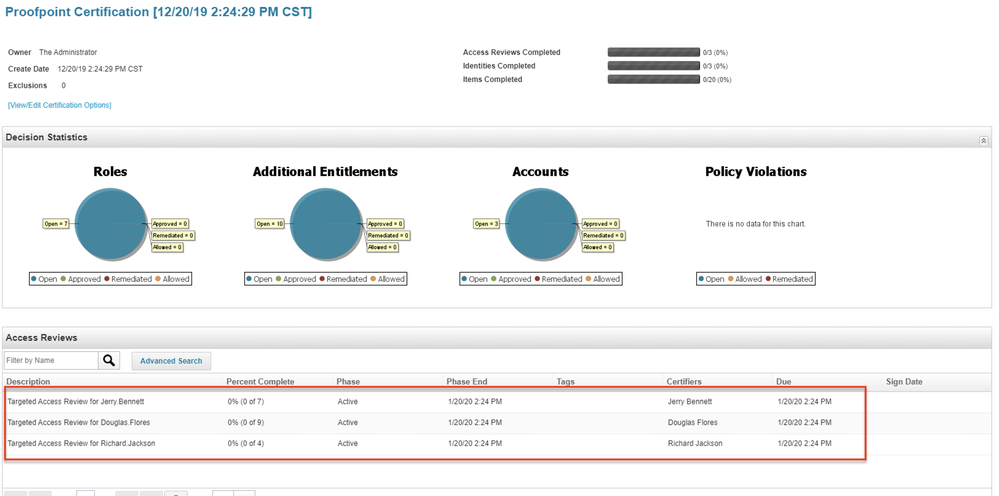This screenshot has height=496, width=999.
Task: Click the Access Reviews Completed progress bar
Action: click(x=653, y=52)
